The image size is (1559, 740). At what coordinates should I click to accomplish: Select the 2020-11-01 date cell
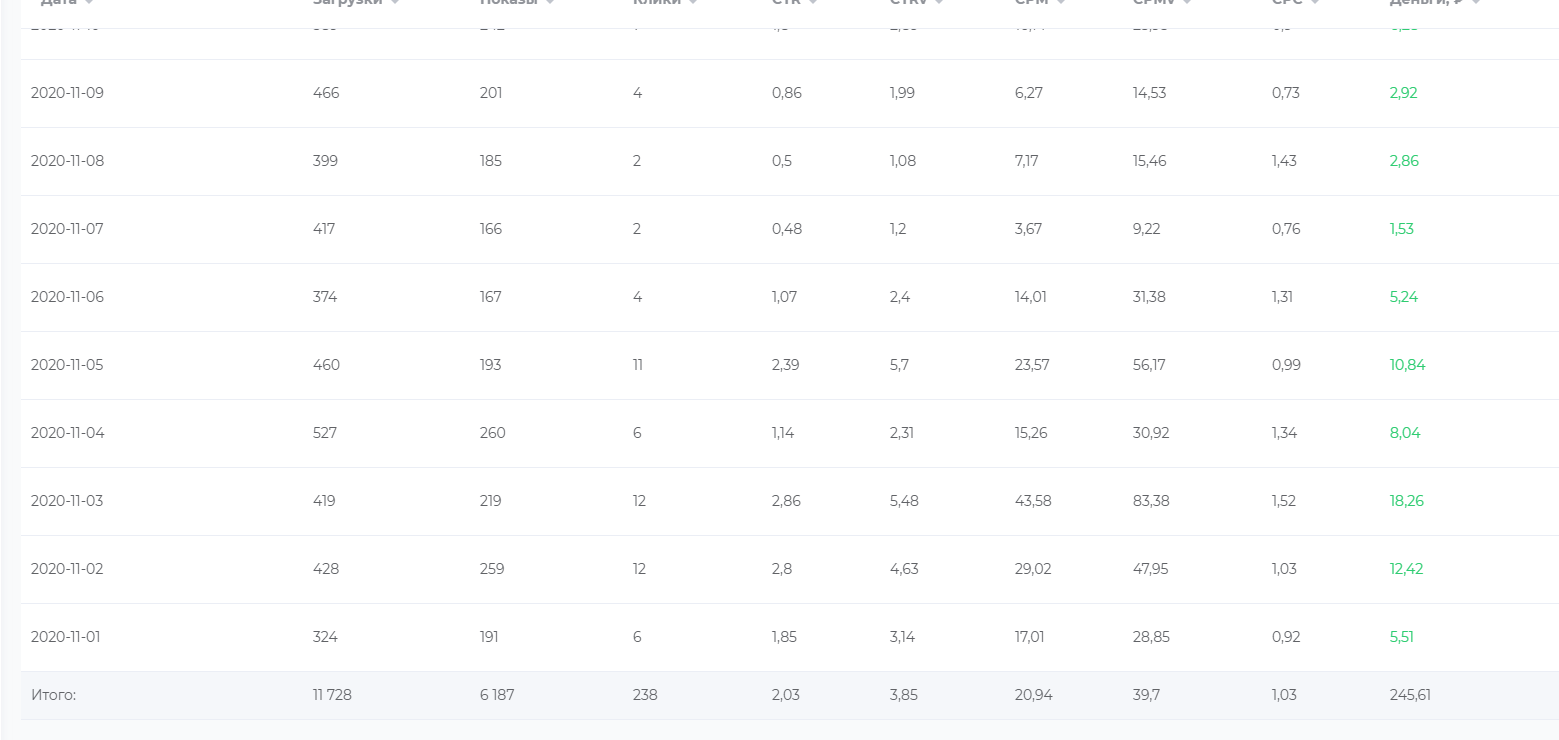tap(66, 637)
